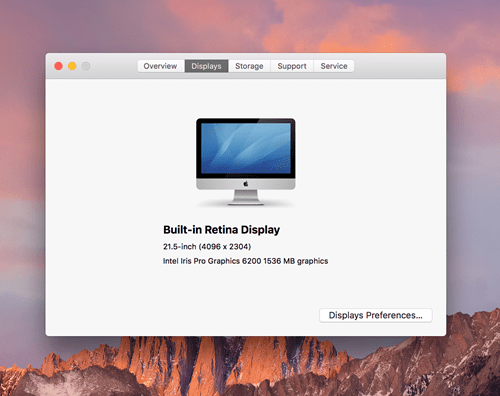Switch to the Overview tab

click(161, 66)
